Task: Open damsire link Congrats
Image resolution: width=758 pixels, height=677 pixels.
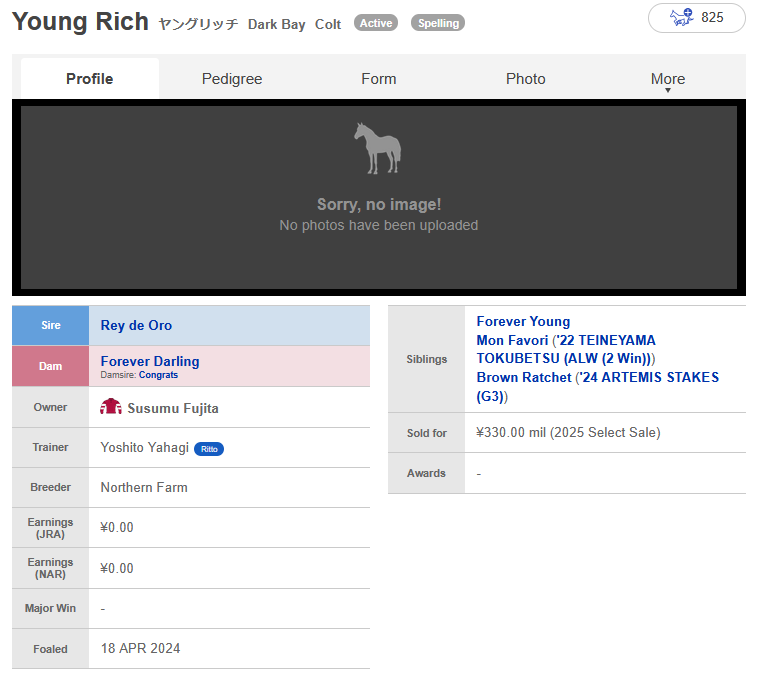Action: (158, 375)
